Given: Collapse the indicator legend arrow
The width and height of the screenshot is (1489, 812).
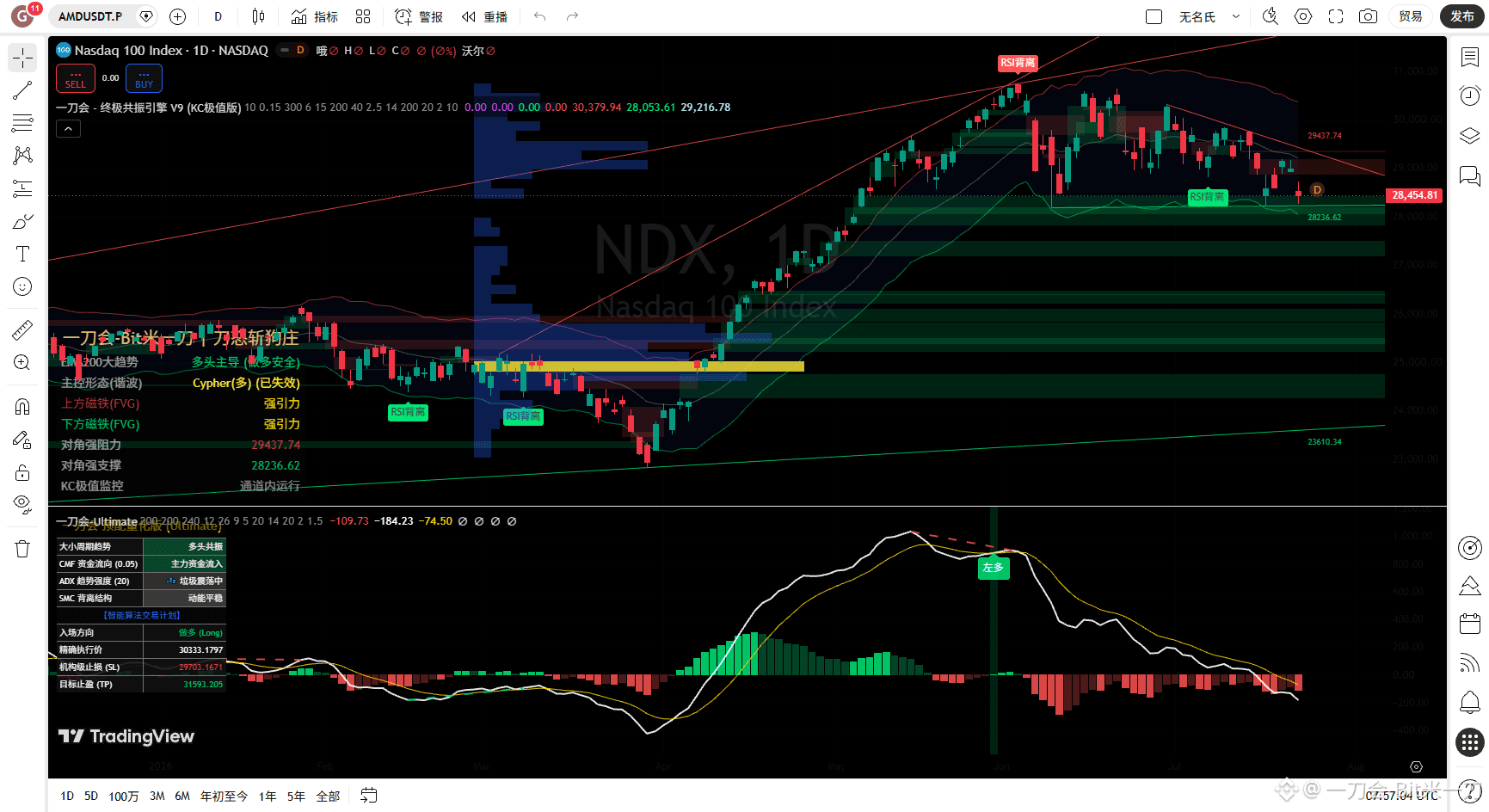Looking at the screenshot, I should pos(69,128).
